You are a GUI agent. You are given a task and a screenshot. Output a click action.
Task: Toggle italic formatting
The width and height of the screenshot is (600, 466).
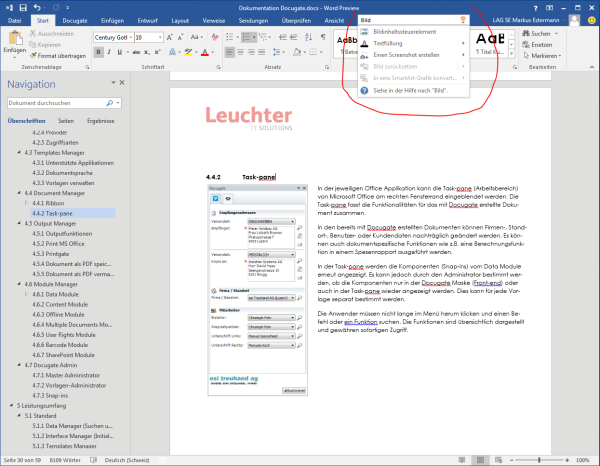click(109, 52)
